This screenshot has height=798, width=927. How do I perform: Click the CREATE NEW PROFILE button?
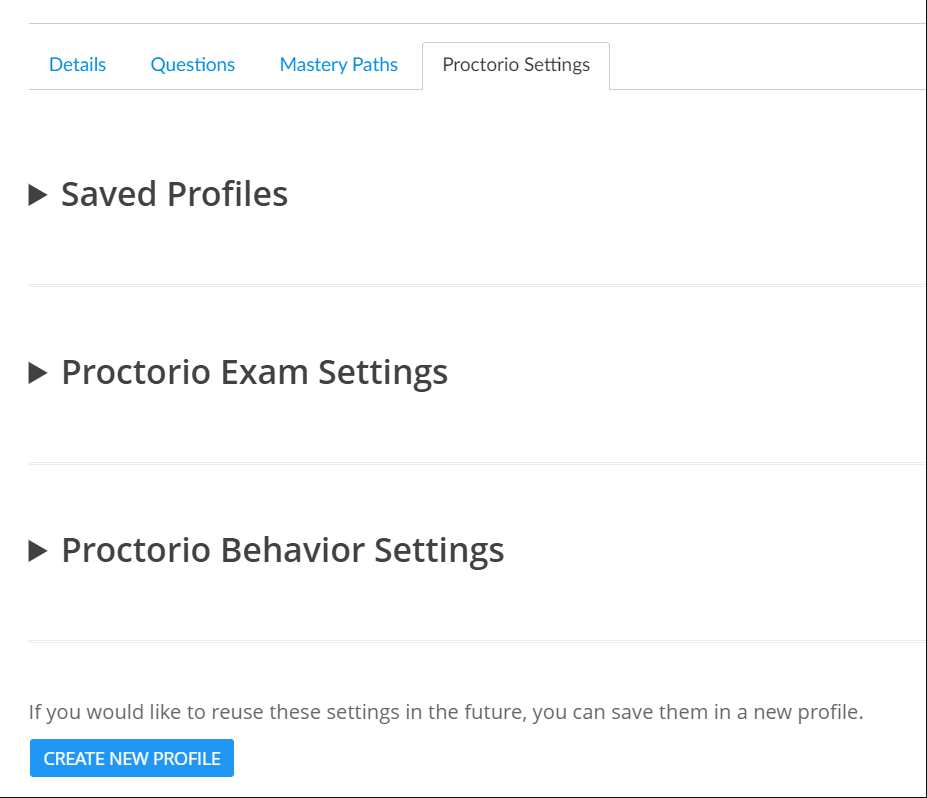(131, 758)
